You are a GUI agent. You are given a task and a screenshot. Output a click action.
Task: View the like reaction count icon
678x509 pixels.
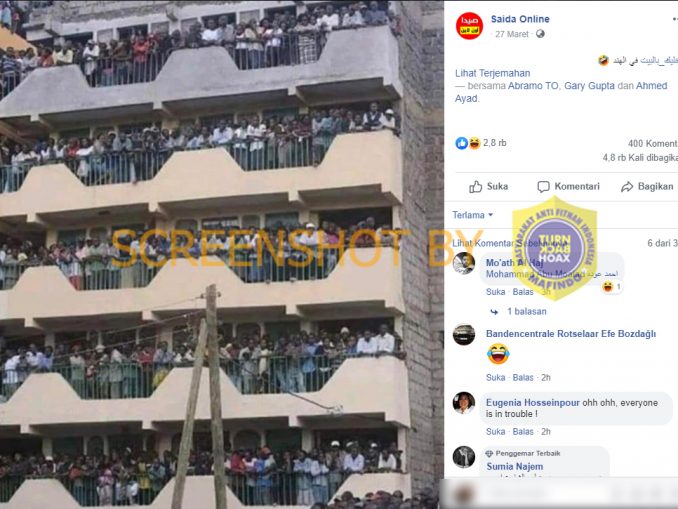[461, 143]
